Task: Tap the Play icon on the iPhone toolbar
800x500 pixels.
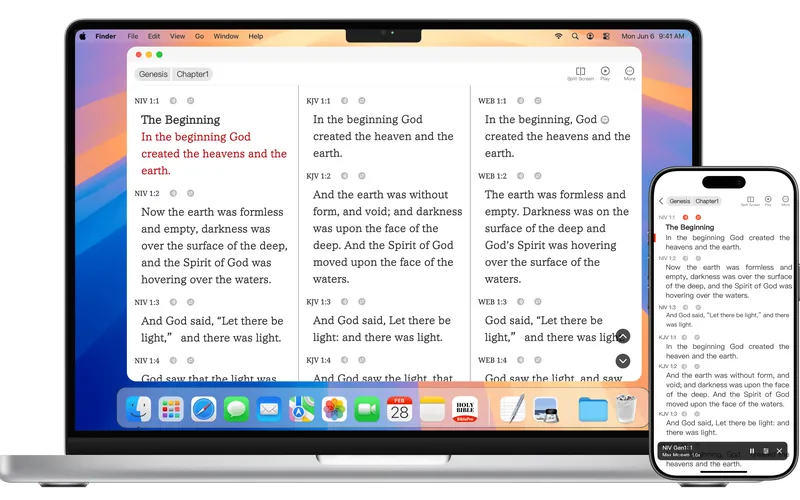Action: (768, 201)
